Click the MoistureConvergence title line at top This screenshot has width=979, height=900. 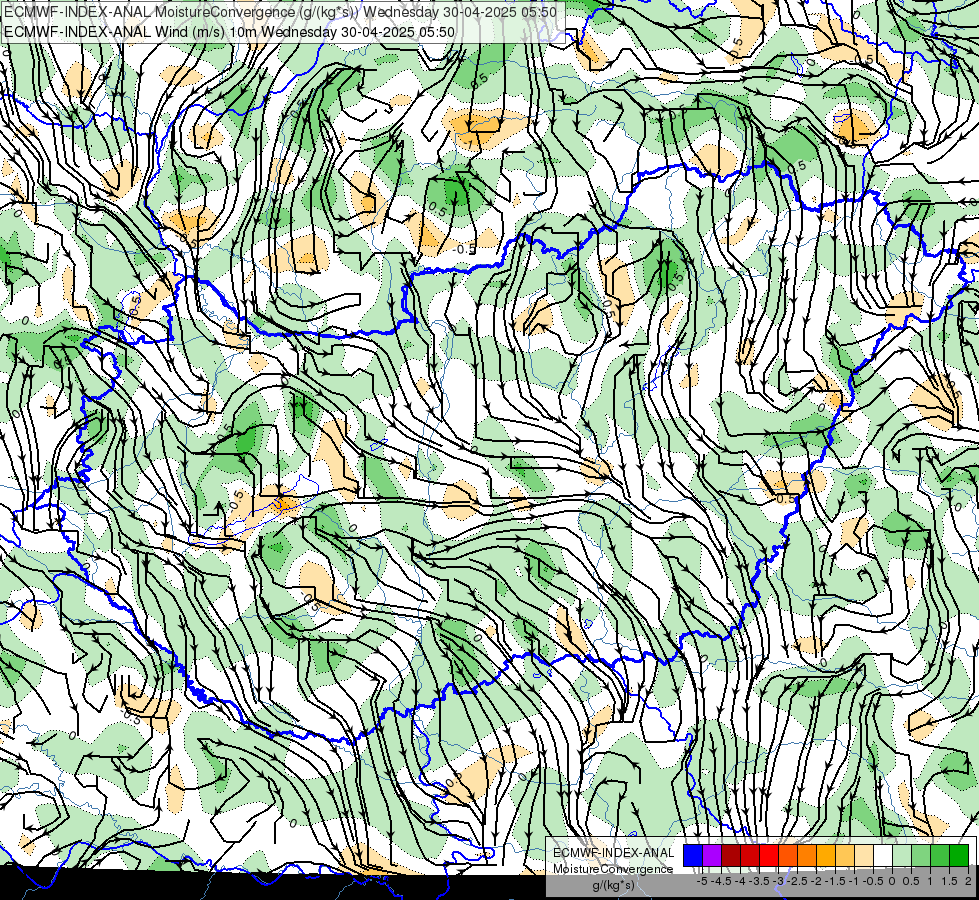(280, 12)
